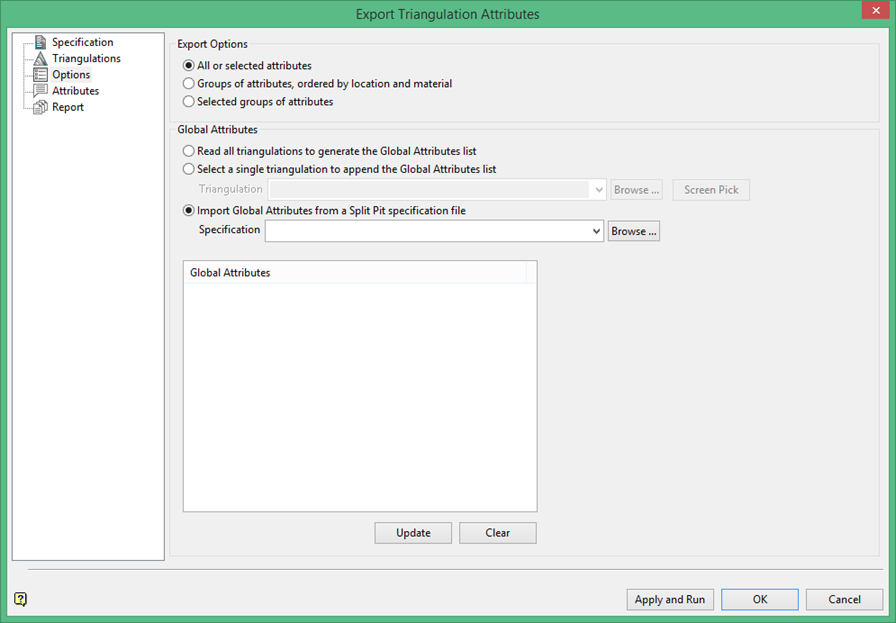Click the Attributes speech bubble icon
This screenshot has width=896, height=623.
tap(40, 90)
